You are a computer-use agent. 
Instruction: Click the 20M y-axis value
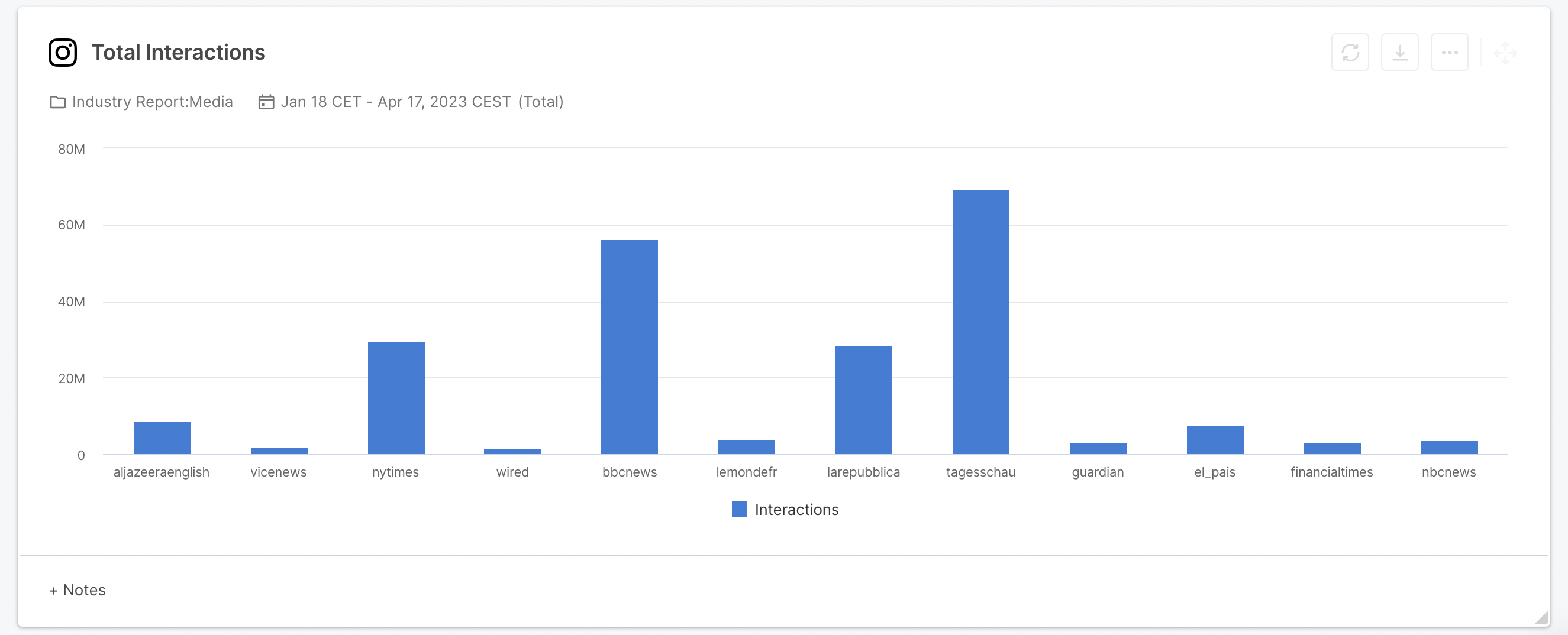tap(71, 378)
